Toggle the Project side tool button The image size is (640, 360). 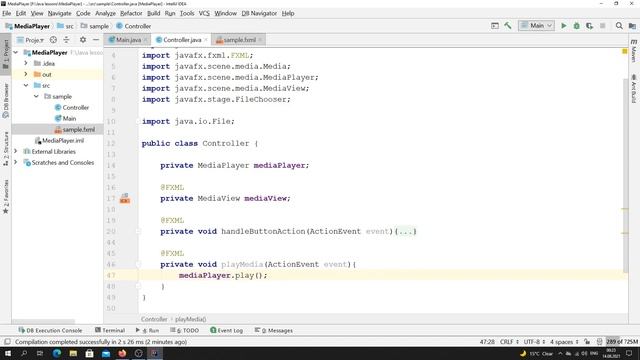(6, 54)
